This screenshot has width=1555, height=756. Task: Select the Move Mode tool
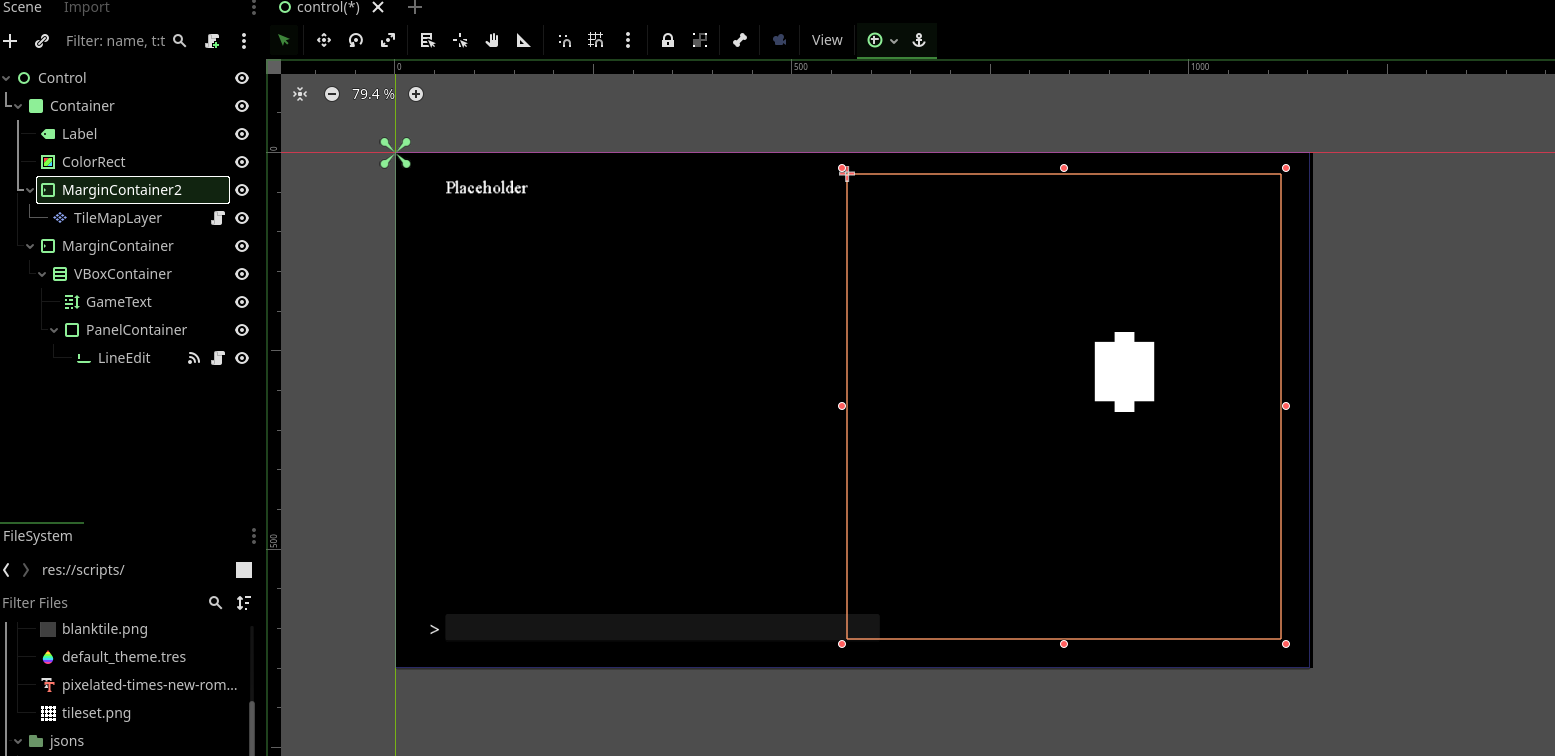[x=324, y=40]
